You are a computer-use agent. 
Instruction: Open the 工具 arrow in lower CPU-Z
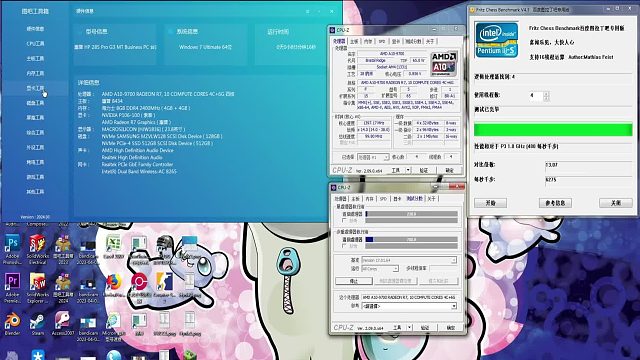(x=409, y=328)
